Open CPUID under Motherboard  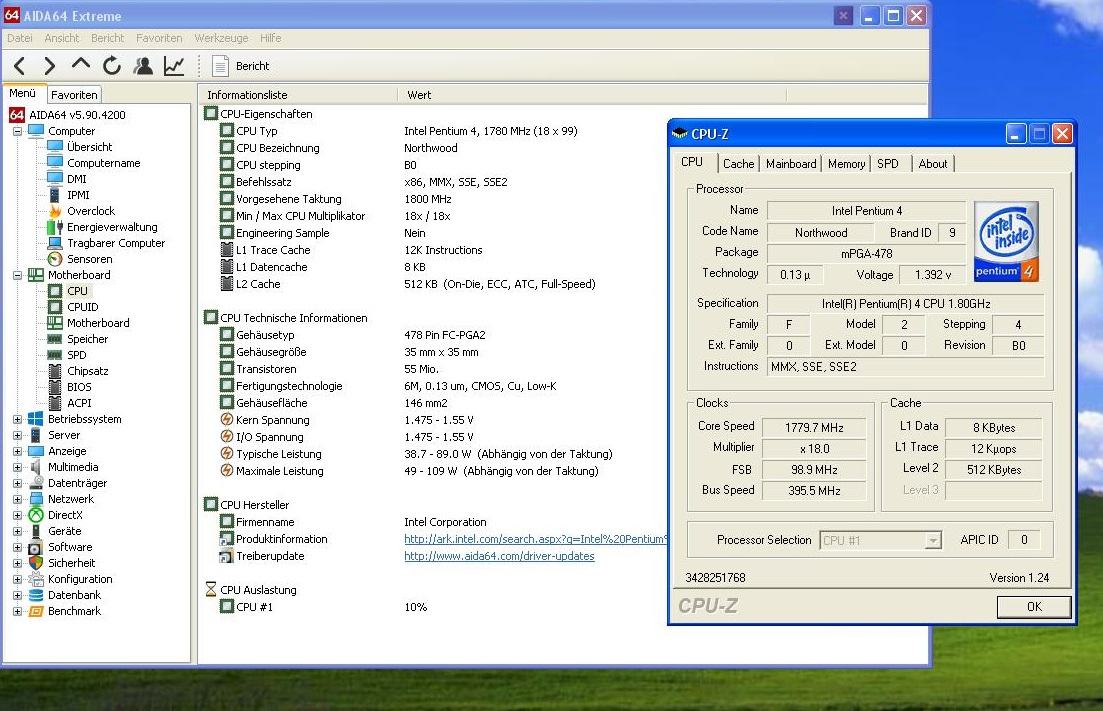pyautogui.click(x=82, y=307)
